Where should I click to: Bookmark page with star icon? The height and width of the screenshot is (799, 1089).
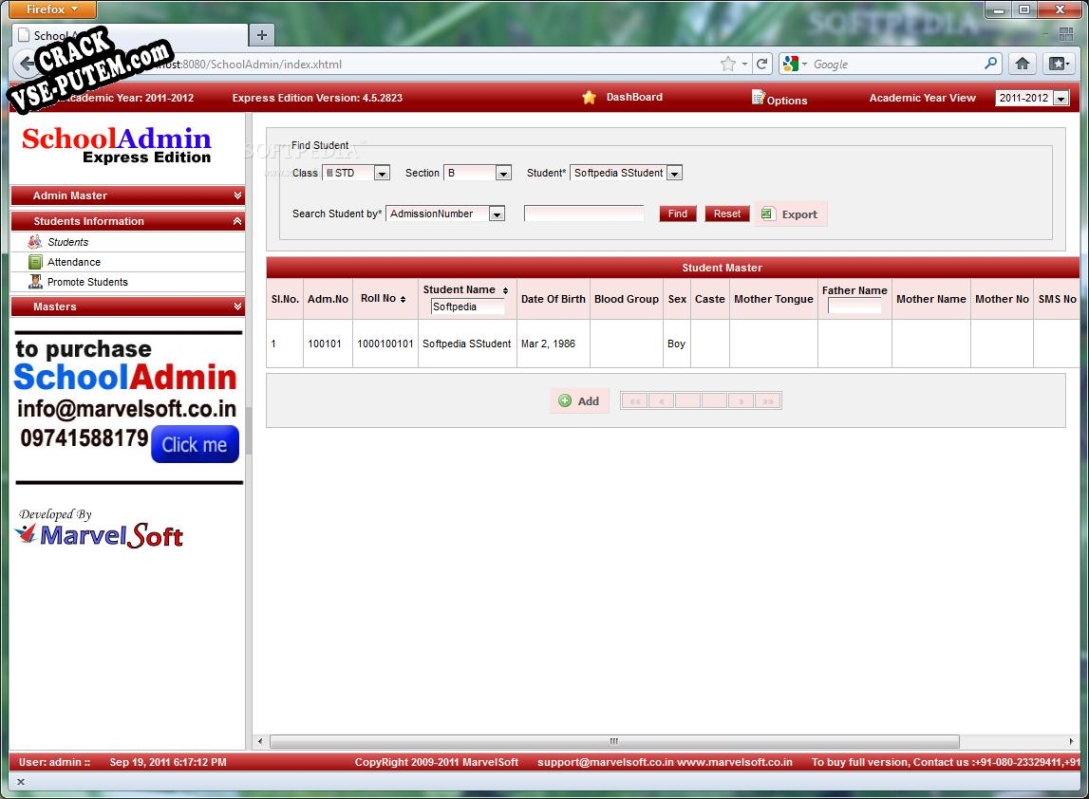tap(727, 64)
